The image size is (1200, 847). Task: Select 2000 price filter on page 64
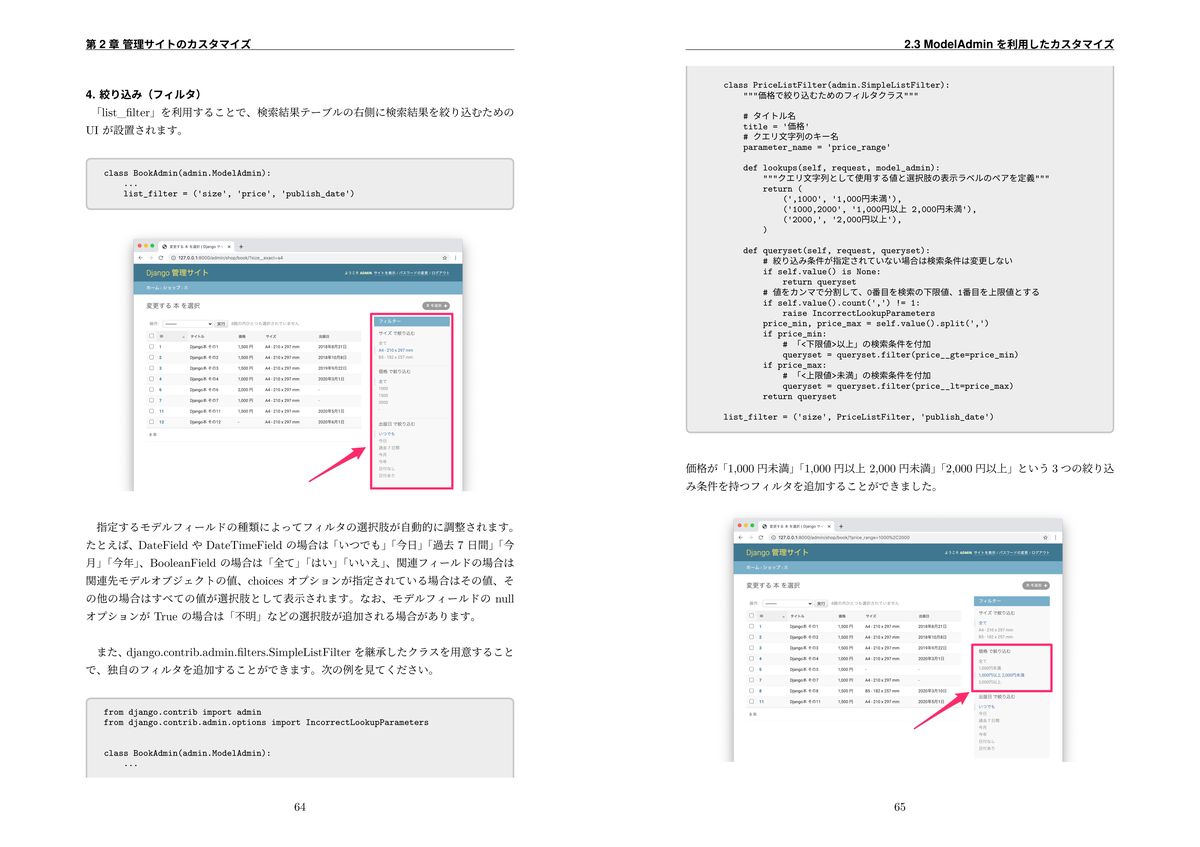383,402
